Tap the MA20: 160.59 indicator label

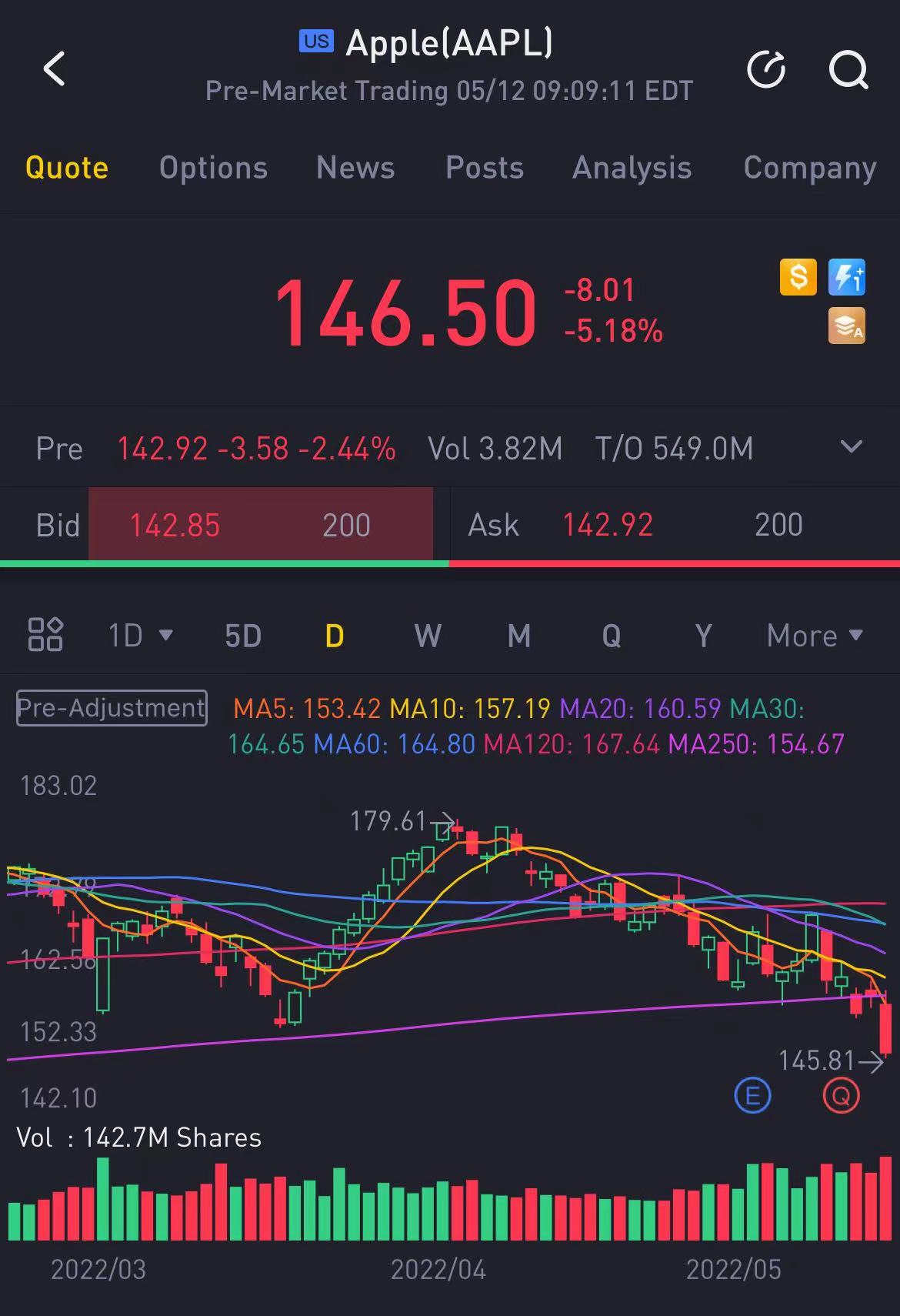point(640,707)
